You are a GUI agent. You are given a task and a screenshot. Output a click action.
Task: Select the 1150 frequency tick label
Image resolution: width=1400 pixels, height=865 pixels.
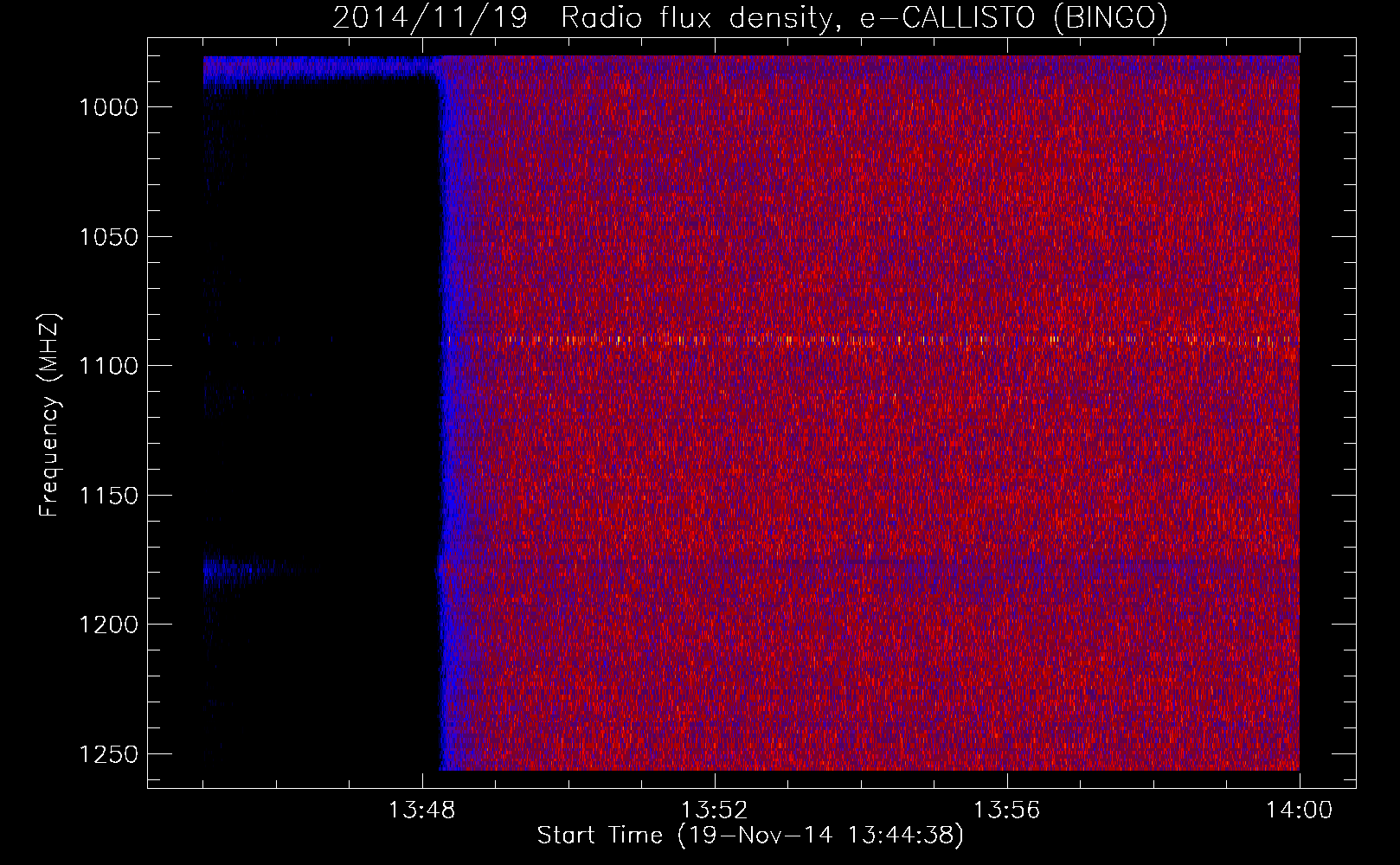[109, 496]
